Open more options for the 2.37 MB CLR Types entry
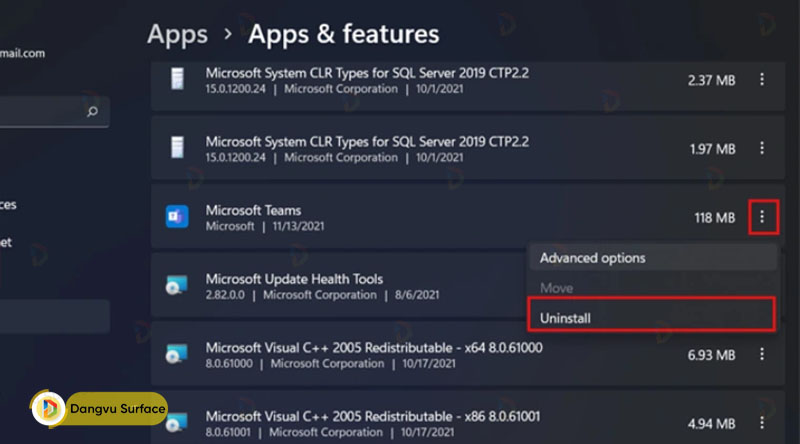 pyautogui.click(x=763, y=79)
